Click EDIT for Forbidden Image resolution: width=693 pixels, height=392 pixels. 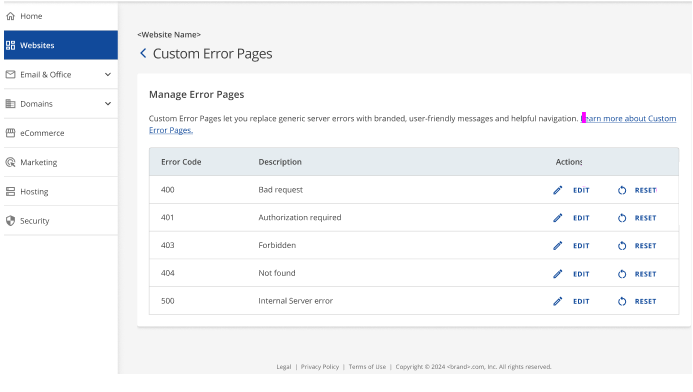[581, 246]
